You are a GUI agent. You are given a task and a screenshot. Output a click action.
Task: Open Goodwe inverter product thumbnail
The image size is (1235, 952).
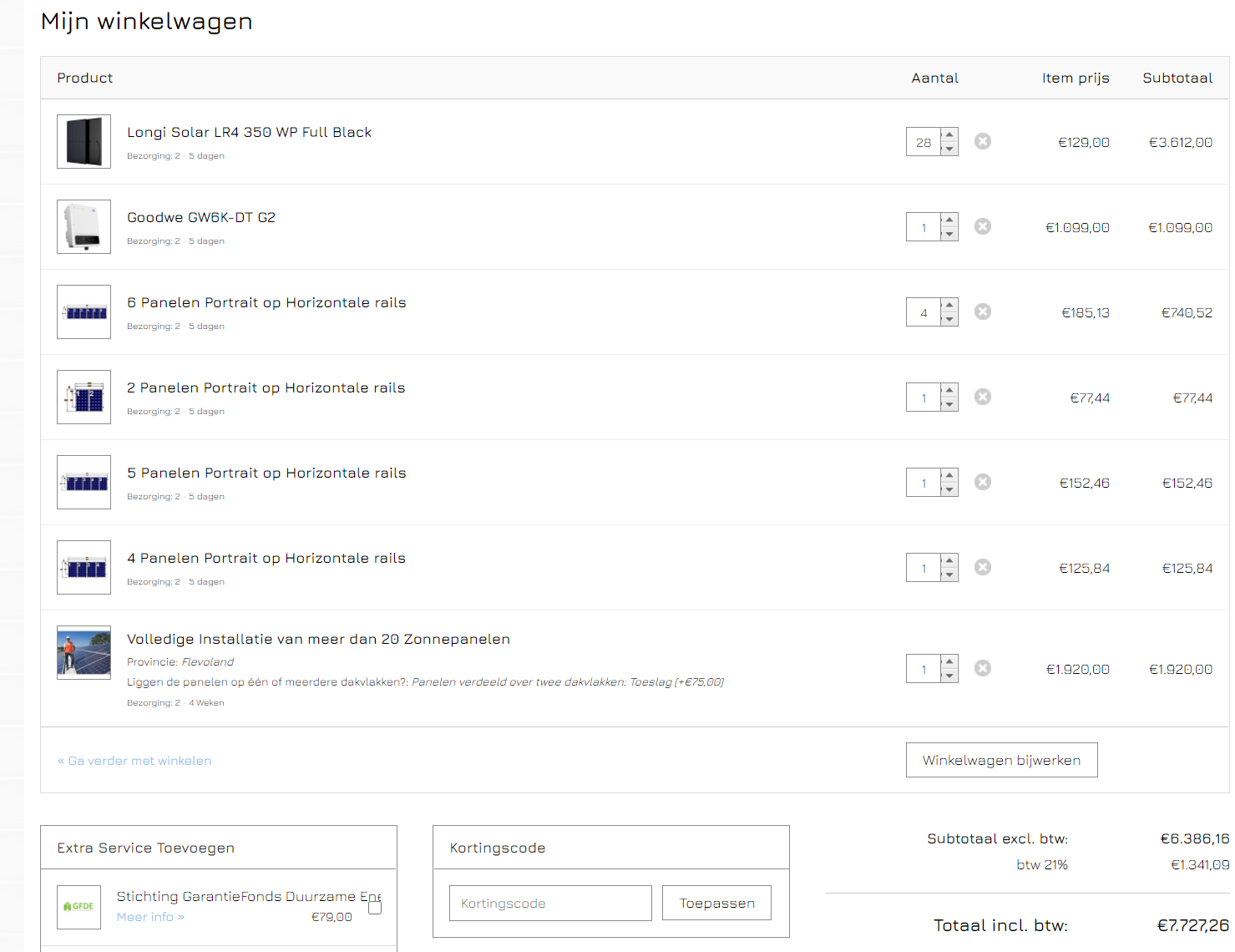pos(84,227)
